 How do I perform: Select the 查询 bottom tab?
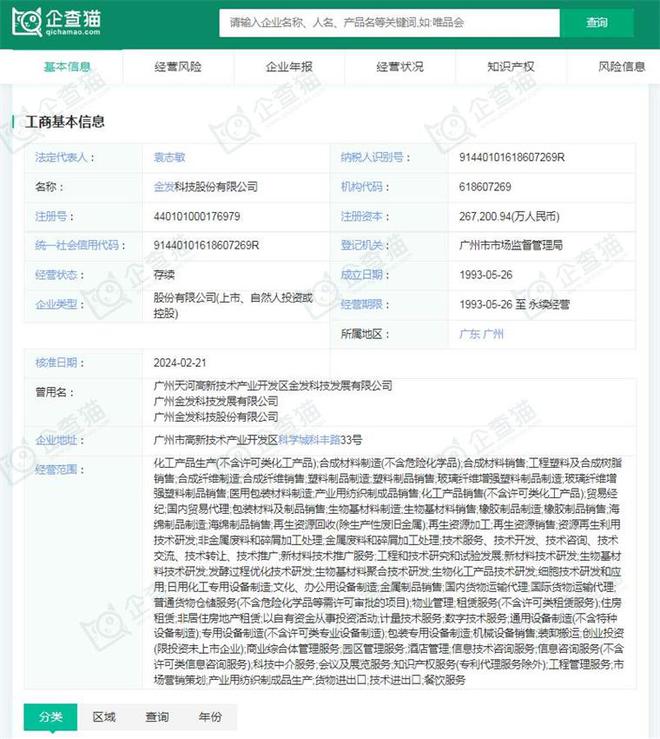click(x=157, y=717)
